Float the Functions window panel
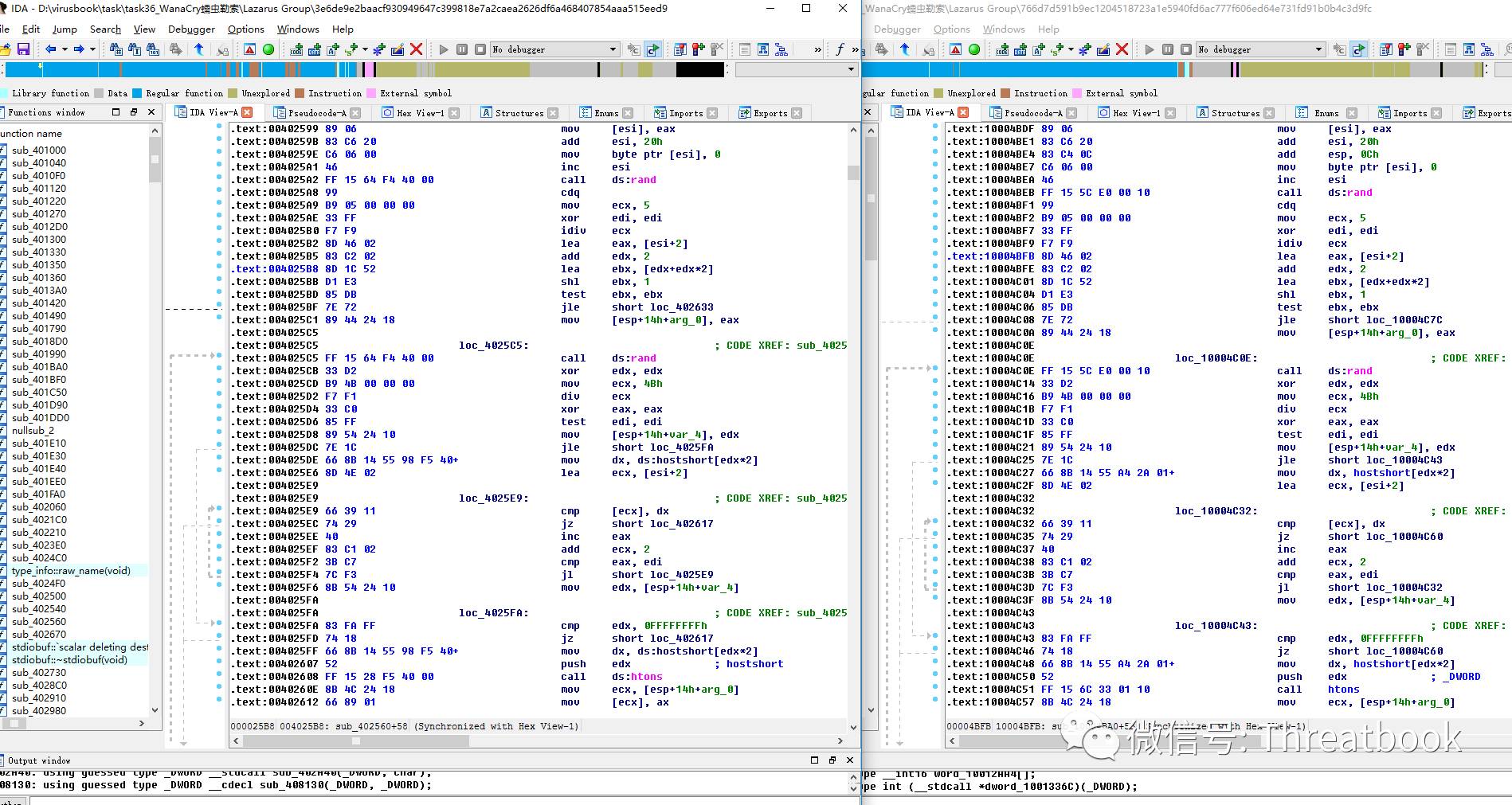 (x=134, y=112)
